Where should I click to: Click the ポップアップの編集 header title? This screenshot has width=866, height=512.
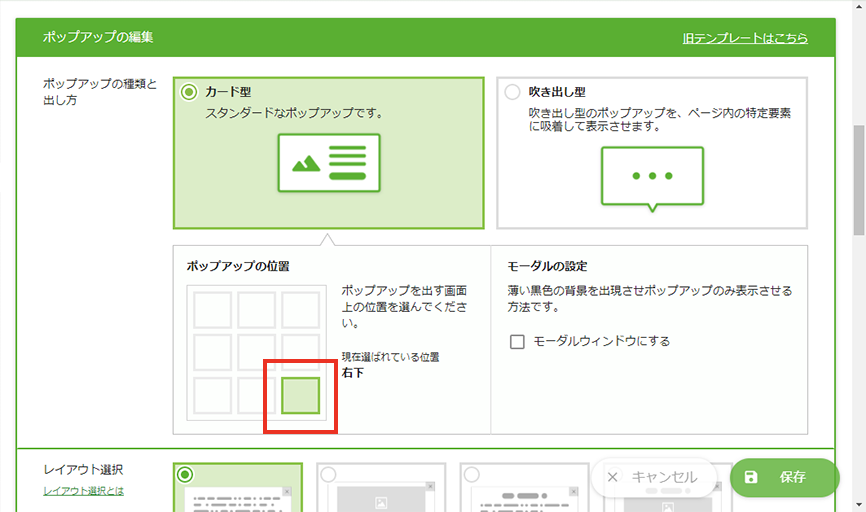click(98, 37)
